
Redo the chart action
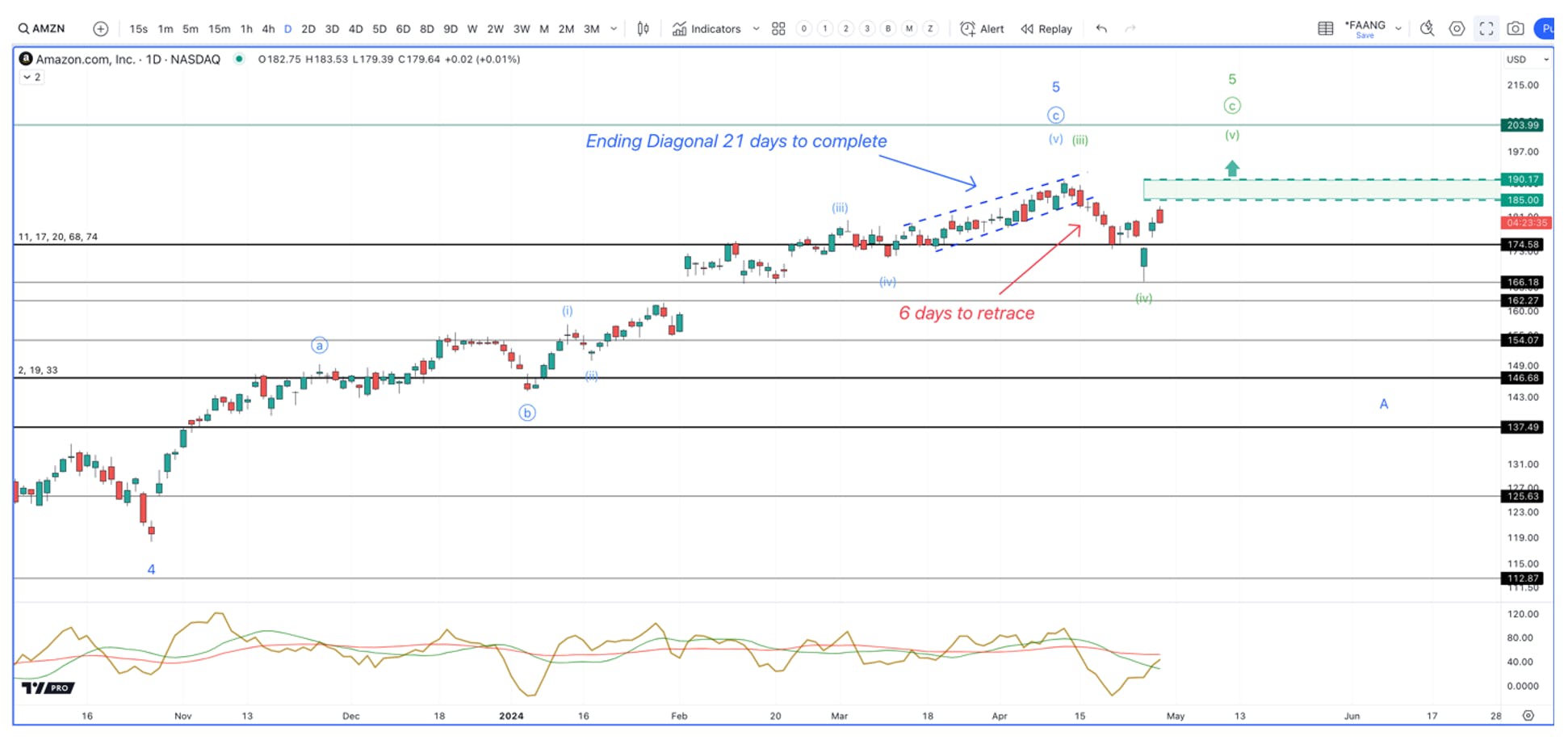(x=1130, y=29)
